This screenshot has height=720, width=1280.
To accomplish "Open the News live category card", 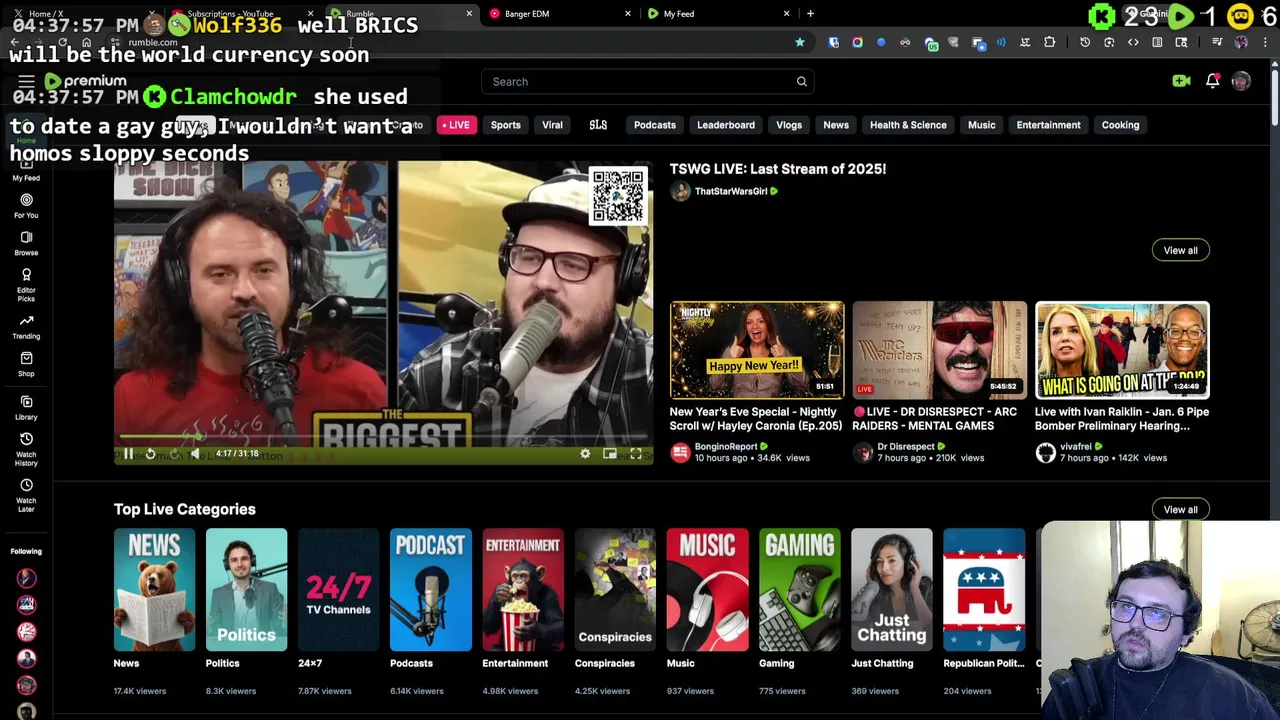I will pyautogui.click(x=154, y=590).
